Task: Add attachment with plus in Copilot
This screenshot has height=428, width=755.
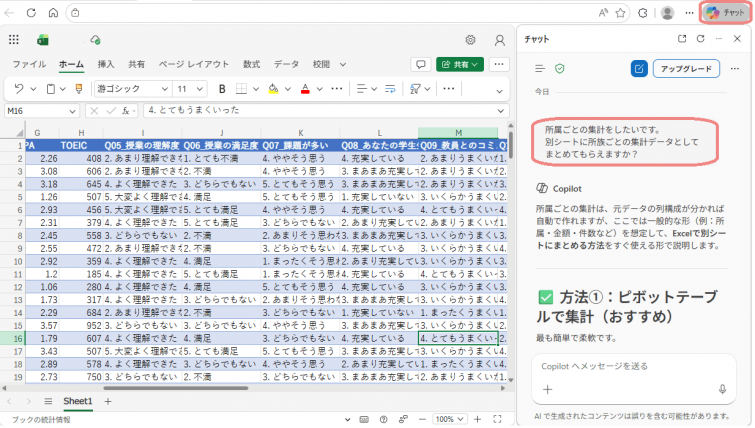Action: pos(547,390)
